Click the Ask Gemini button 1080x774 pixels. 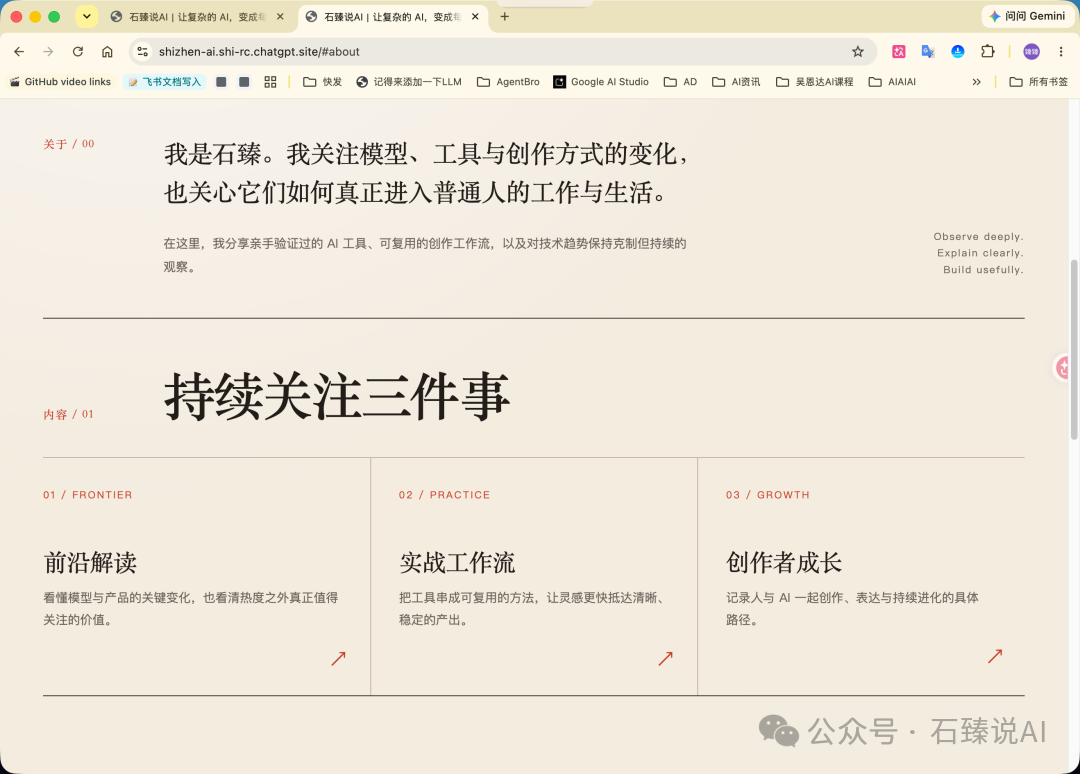(x=1027, y=17)
